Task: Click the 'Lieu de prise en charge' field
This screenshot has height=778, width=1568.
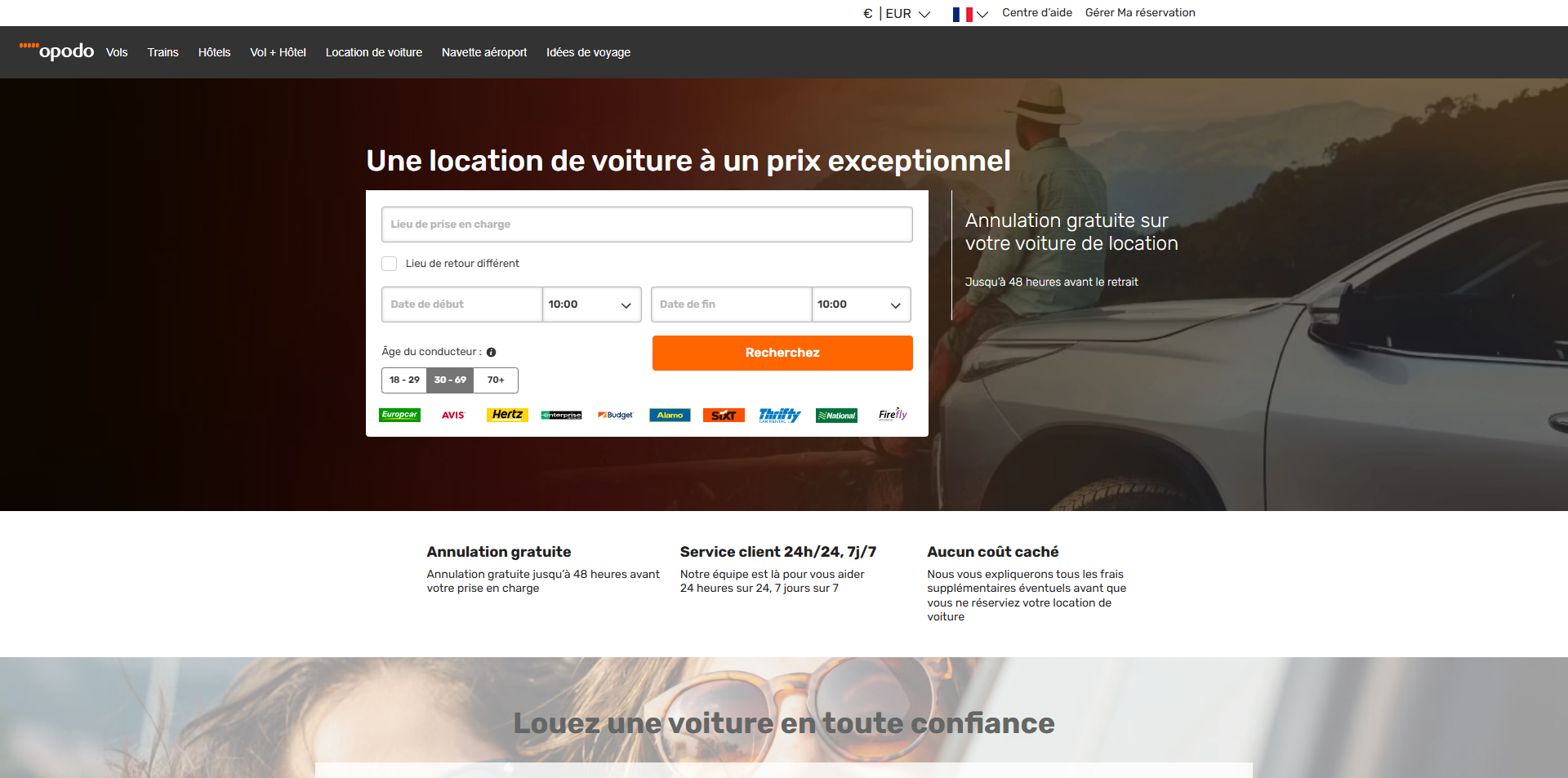Action: click(647, 225)
